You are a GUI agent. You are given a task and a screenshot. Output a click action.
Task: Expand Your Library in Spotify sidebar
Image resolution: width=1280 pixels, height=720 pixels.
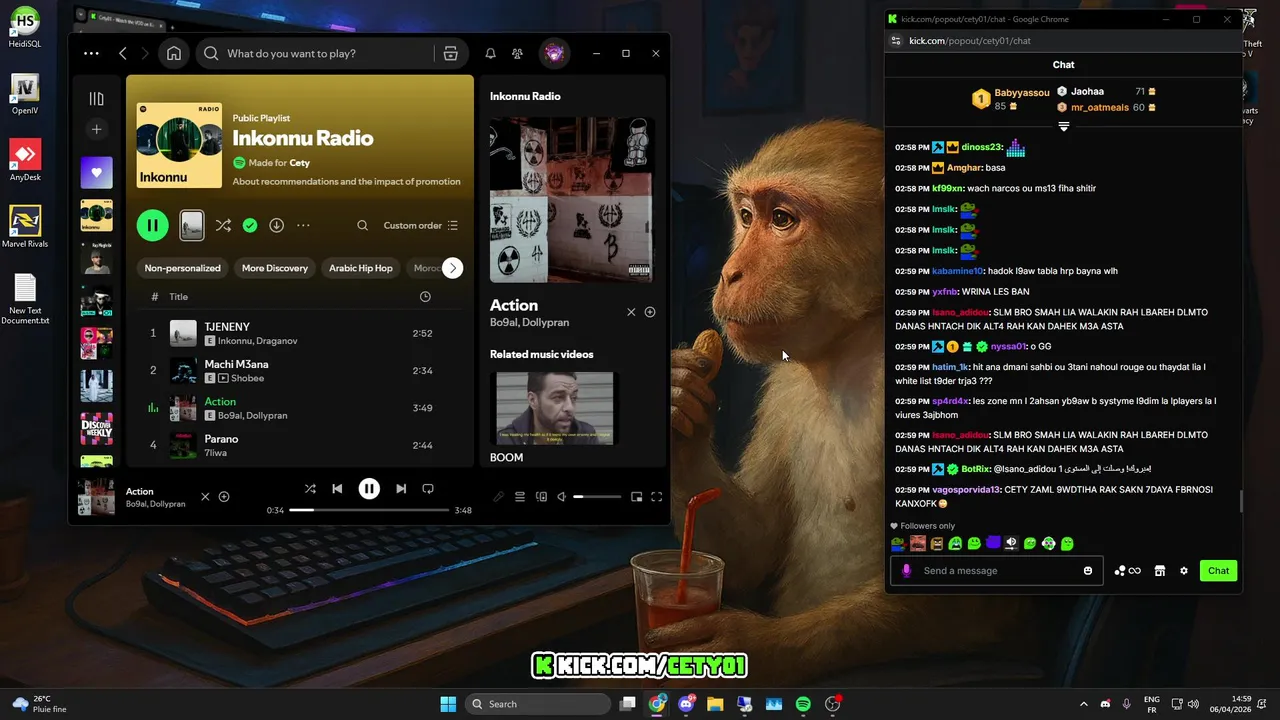click(x=96, y=98)
